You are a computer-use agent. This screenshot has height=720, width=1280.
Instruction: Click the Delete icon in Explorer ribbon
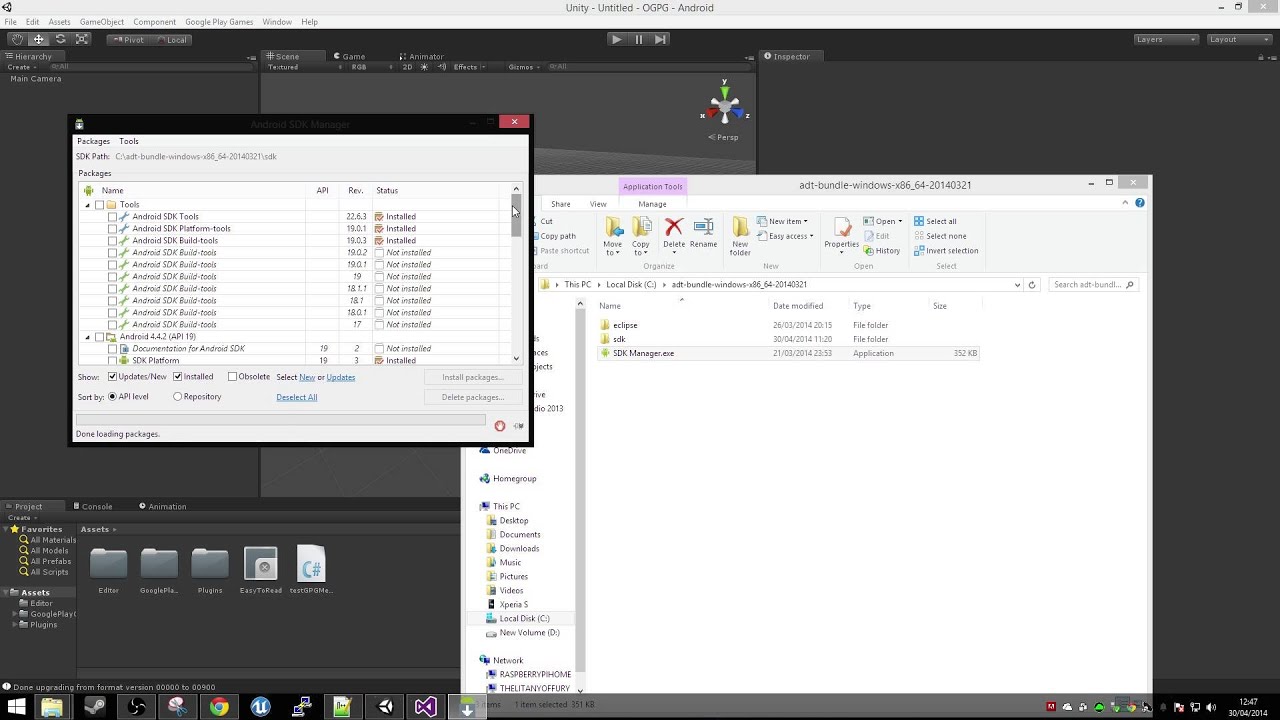674,234
